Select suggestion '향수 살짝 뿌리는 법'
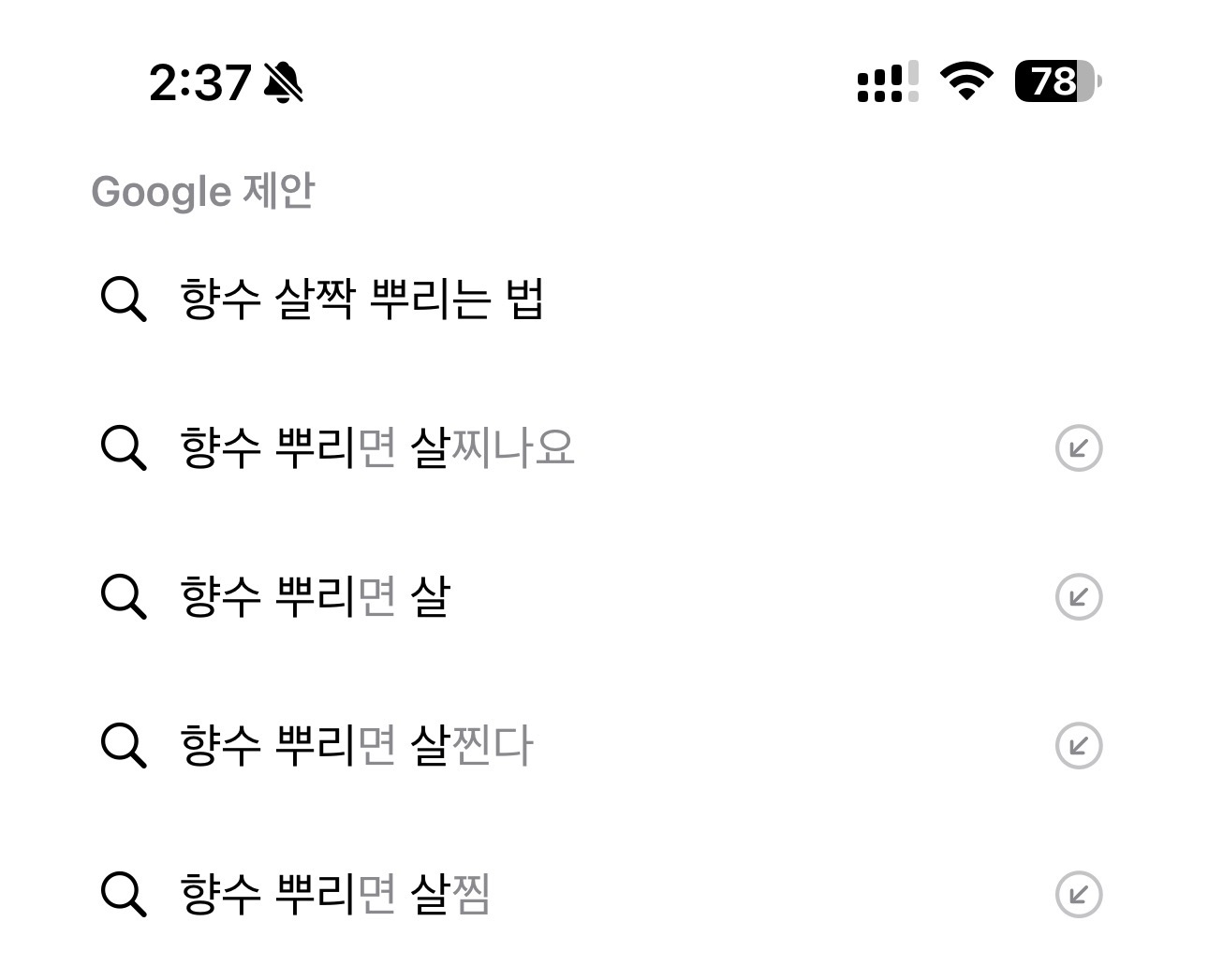Image resolution: width=1208 pixels, height=980 pixels. [x=361, y=300]
